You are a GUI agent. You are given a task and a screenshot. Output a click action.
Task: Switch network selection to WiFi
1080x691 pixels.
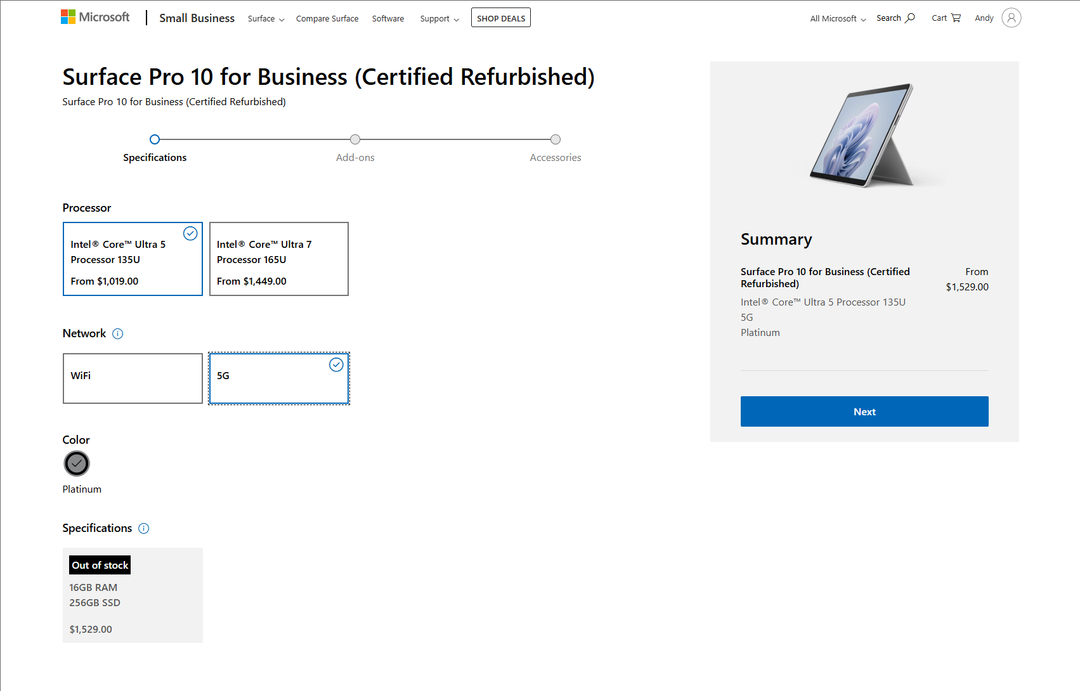[132, 378]
